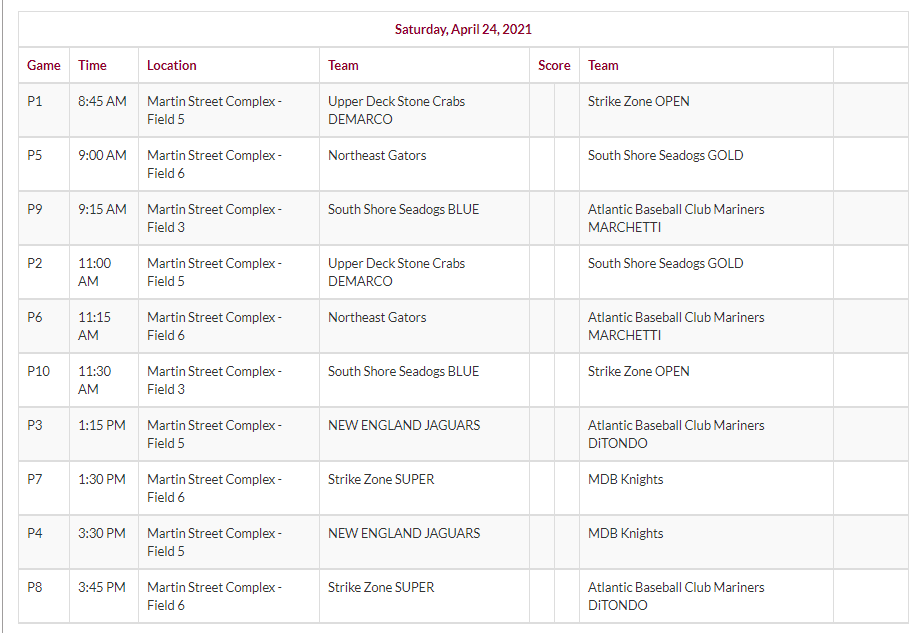
Task: Select the P10 game label
Action: (38, 371)
